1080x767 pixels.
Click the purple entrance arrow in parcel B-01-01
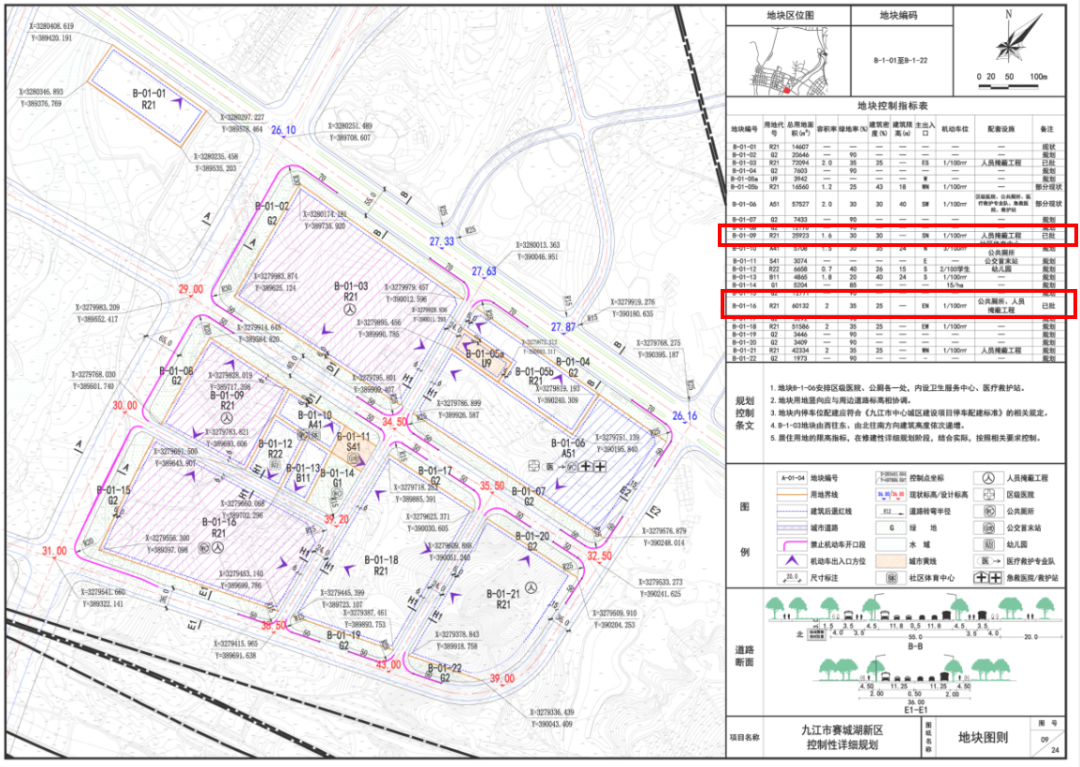tap(178, 103)
